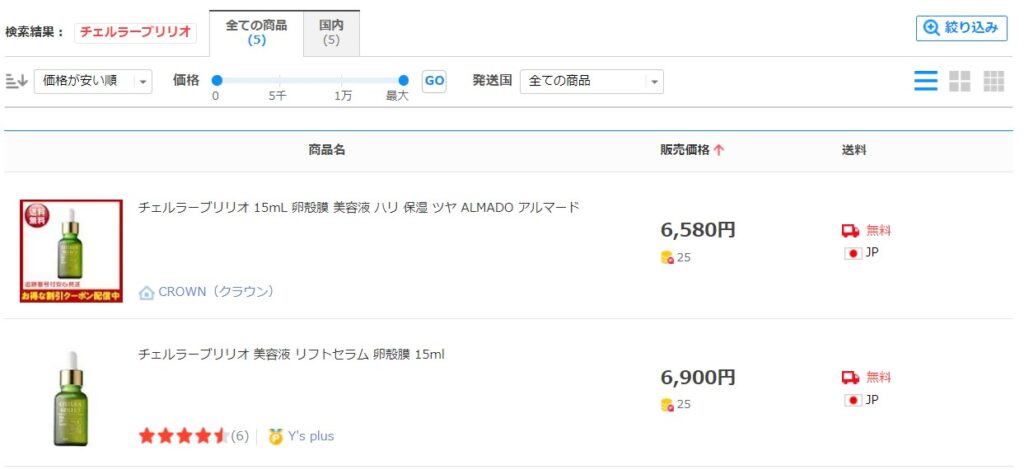Open the CROWN（クラウン）shop link
The height and width of the screenshot is (470, 1024).
click(x=216, y=292)
